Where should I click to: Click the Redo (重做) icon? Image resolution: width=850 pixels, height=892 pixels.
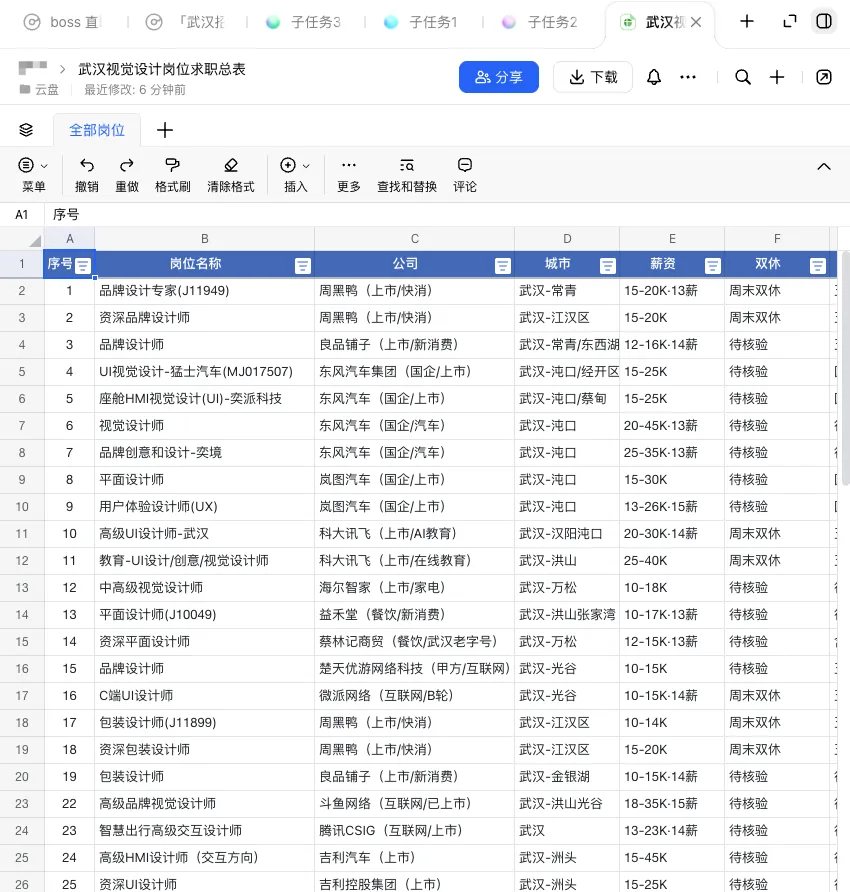pos(127,166)
